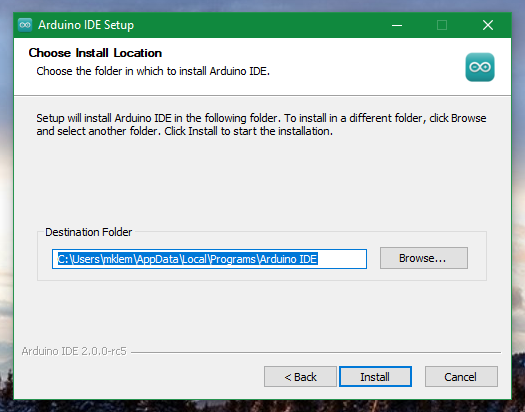Screen dimensions: 525x412
Task: Open the Browse... folder picker
Action: [424, 258]
